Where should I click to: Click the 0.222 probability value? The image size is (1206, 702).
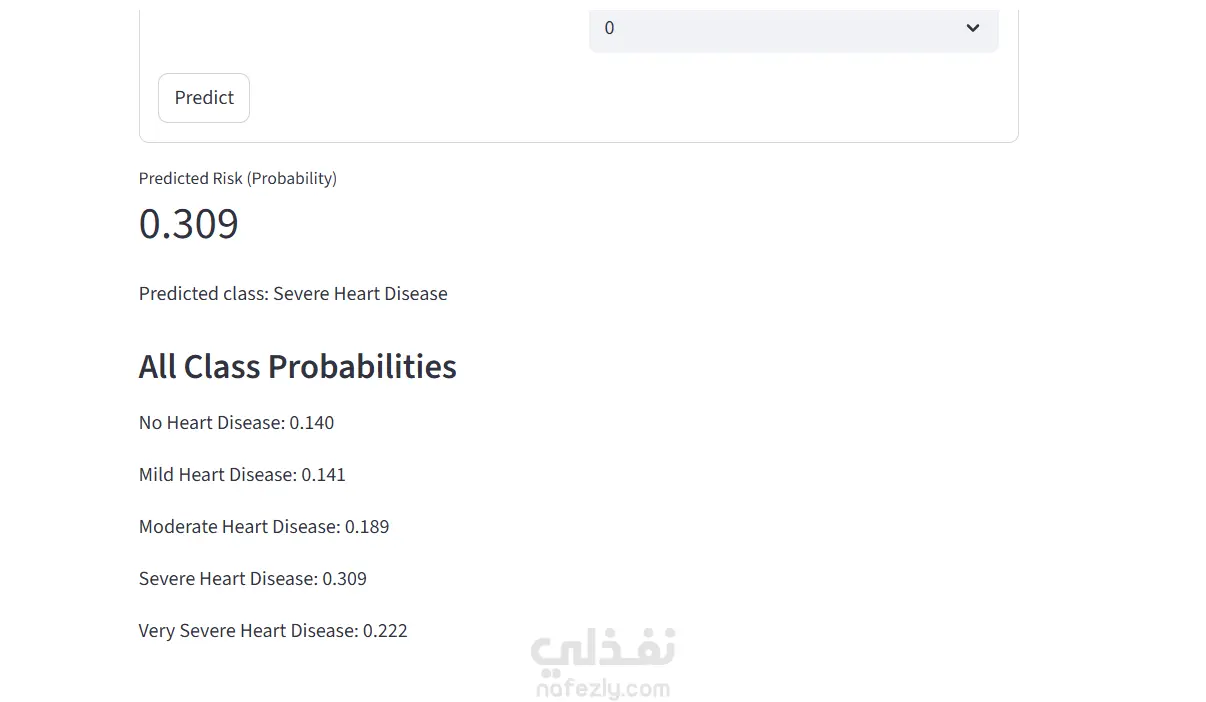(385, 631)
